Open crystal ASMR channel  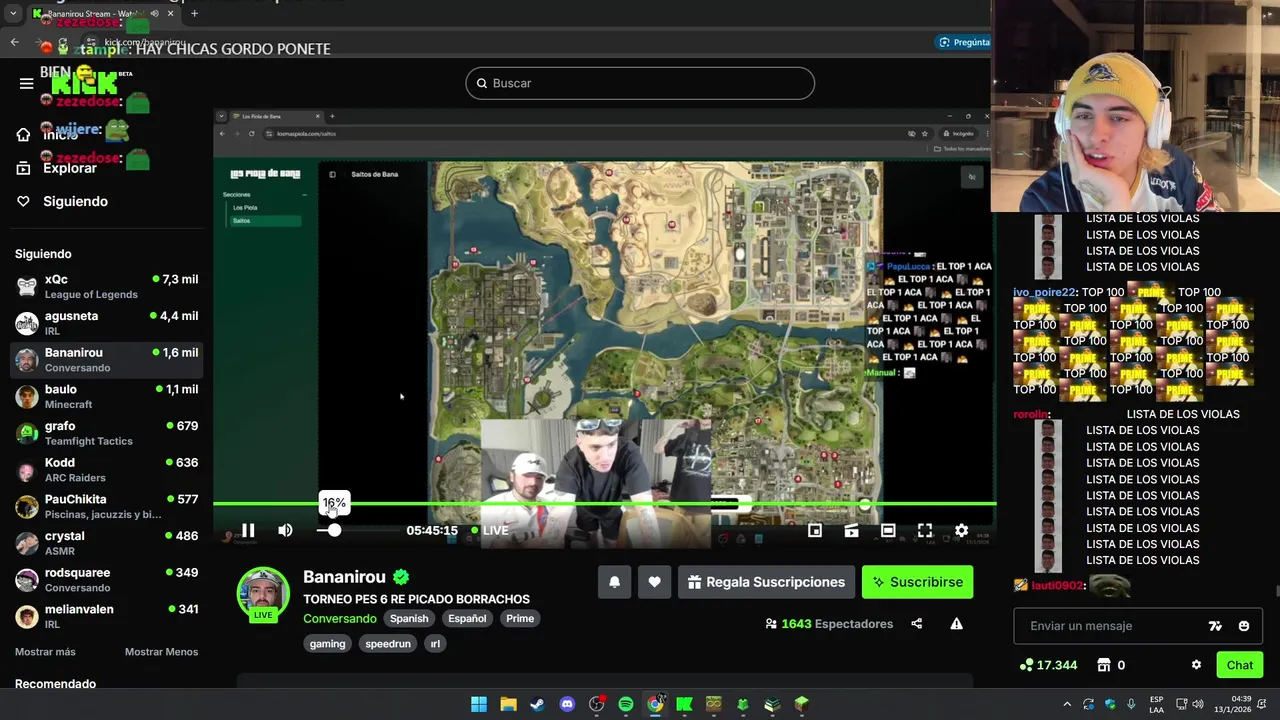tap(106, 543)
